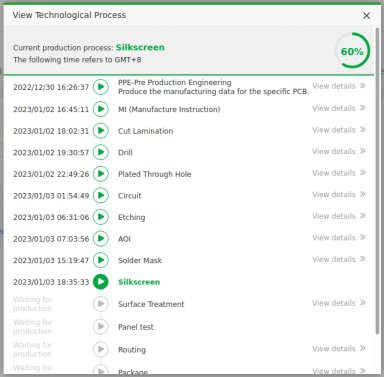View details for Plated Through Hole
The width and height of the screenshot is (384, 377).
tap(339, 173)
